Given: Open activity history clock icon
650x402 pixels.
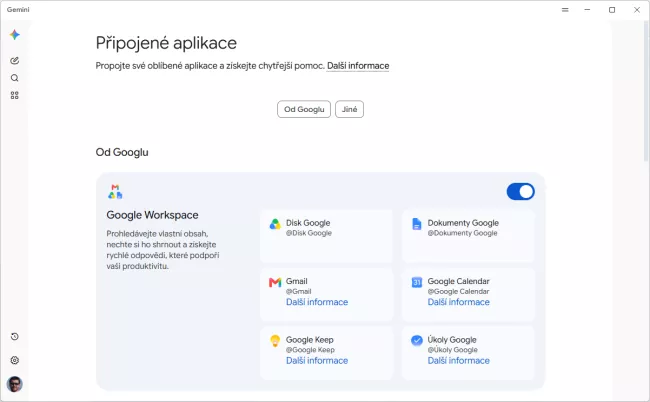Looking at the screenshot, I should [15, 337].
